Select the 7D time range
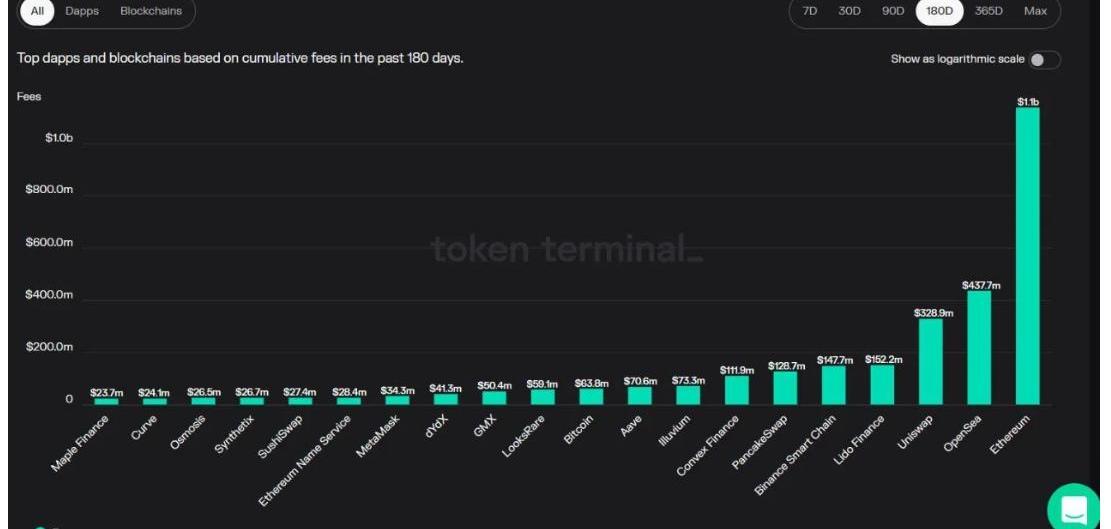The width and height of the screenshot is (1111, 529). 809,11
